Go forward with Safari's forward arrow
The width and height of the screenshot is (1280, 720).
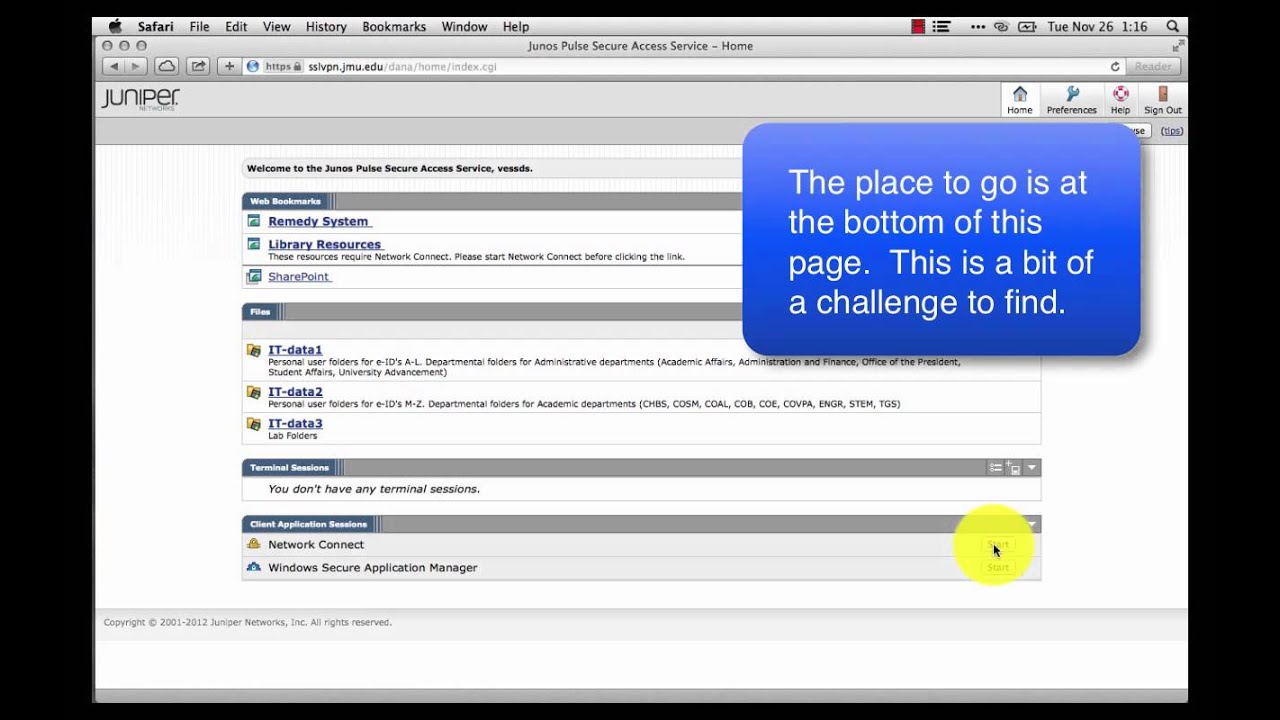click(x=136, y=66)
